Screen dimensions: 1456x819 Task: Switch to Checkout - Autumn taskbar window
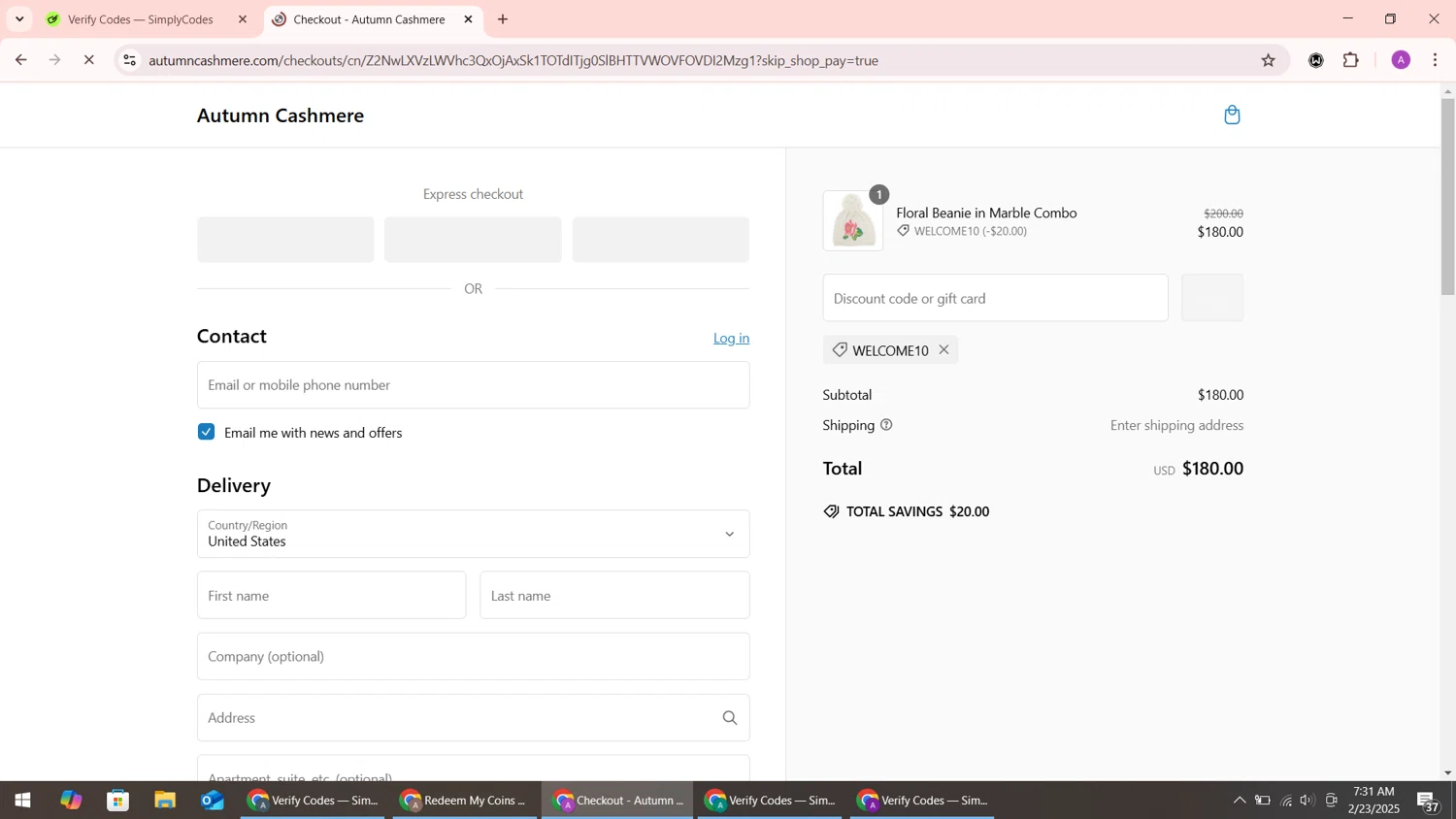click(617, 801)
